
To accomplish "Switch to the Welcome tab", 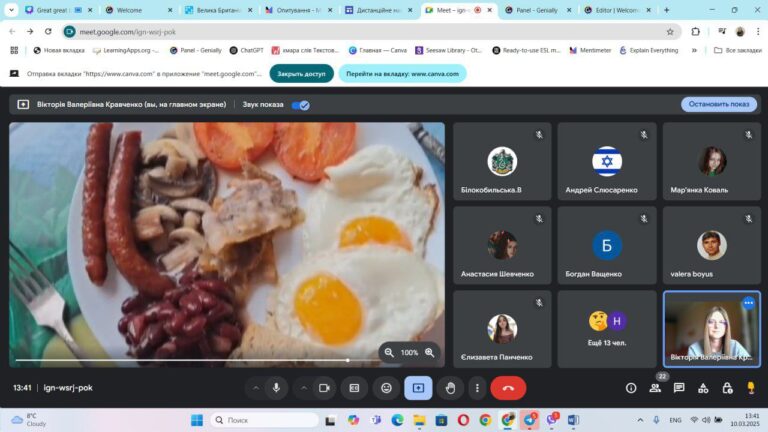I will pos(140,10).
